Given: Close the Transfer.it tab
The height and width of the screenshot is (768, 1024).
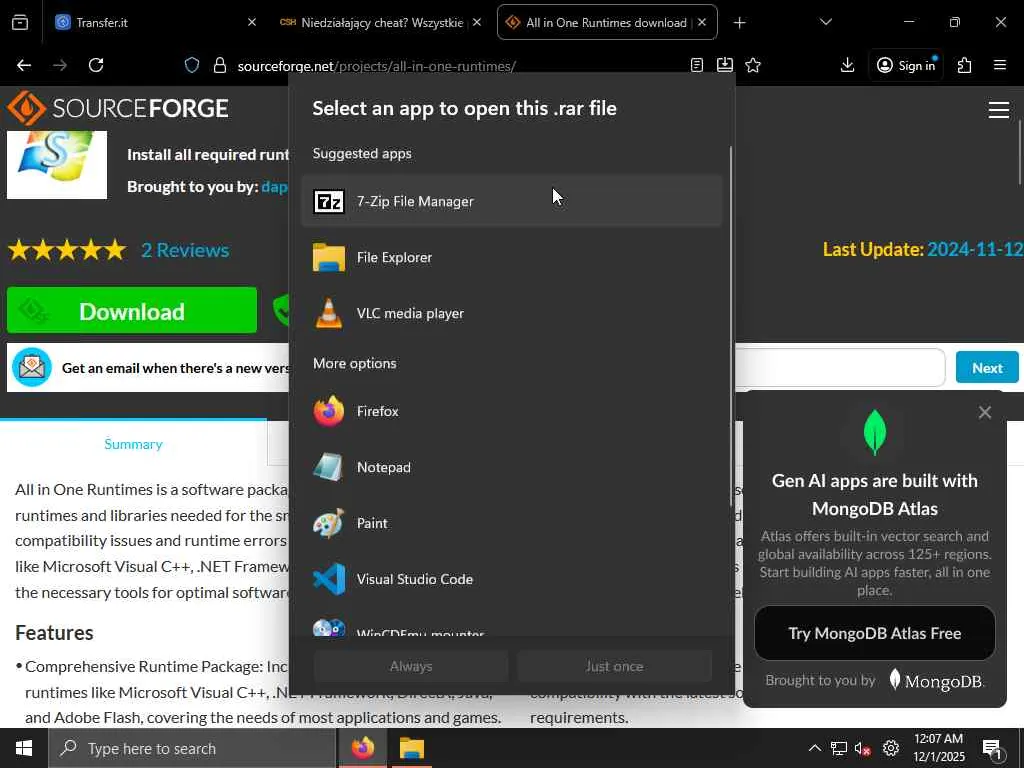Looking at the screenshot, I should coord(252,22).
